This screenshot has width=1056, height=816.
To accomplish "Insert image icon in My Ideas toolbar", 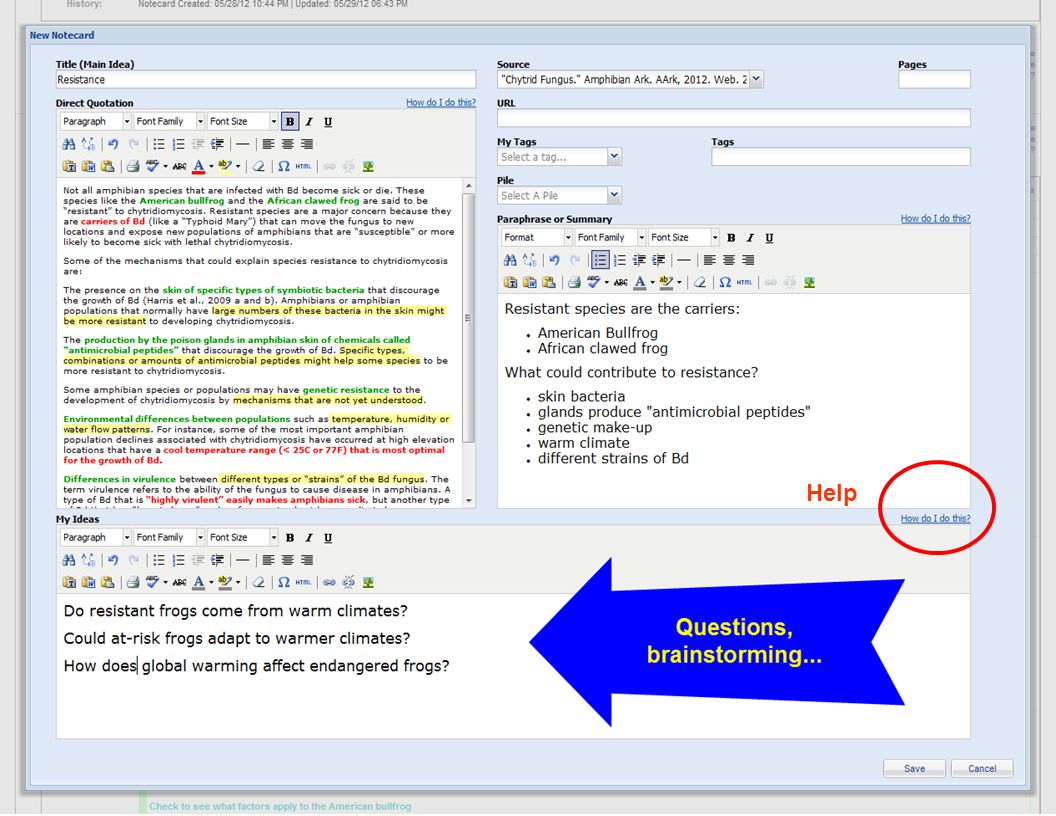I will (368, 582).
